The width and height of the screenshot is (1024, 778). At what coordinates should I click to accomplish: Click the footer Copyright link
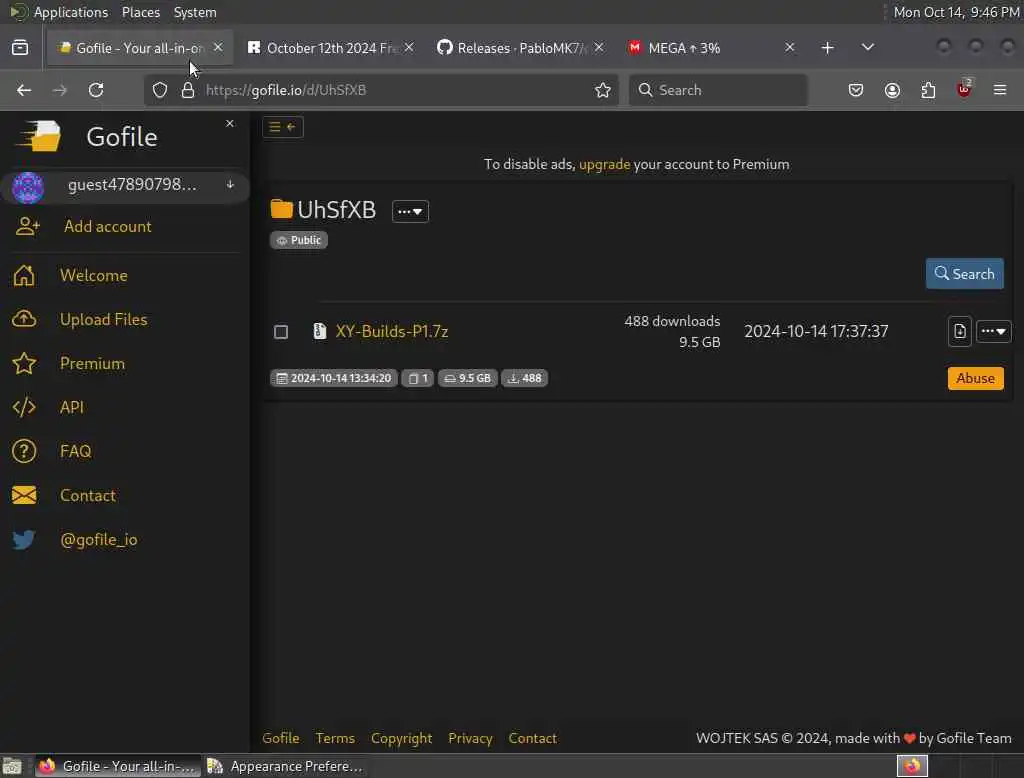coord(402,738)
